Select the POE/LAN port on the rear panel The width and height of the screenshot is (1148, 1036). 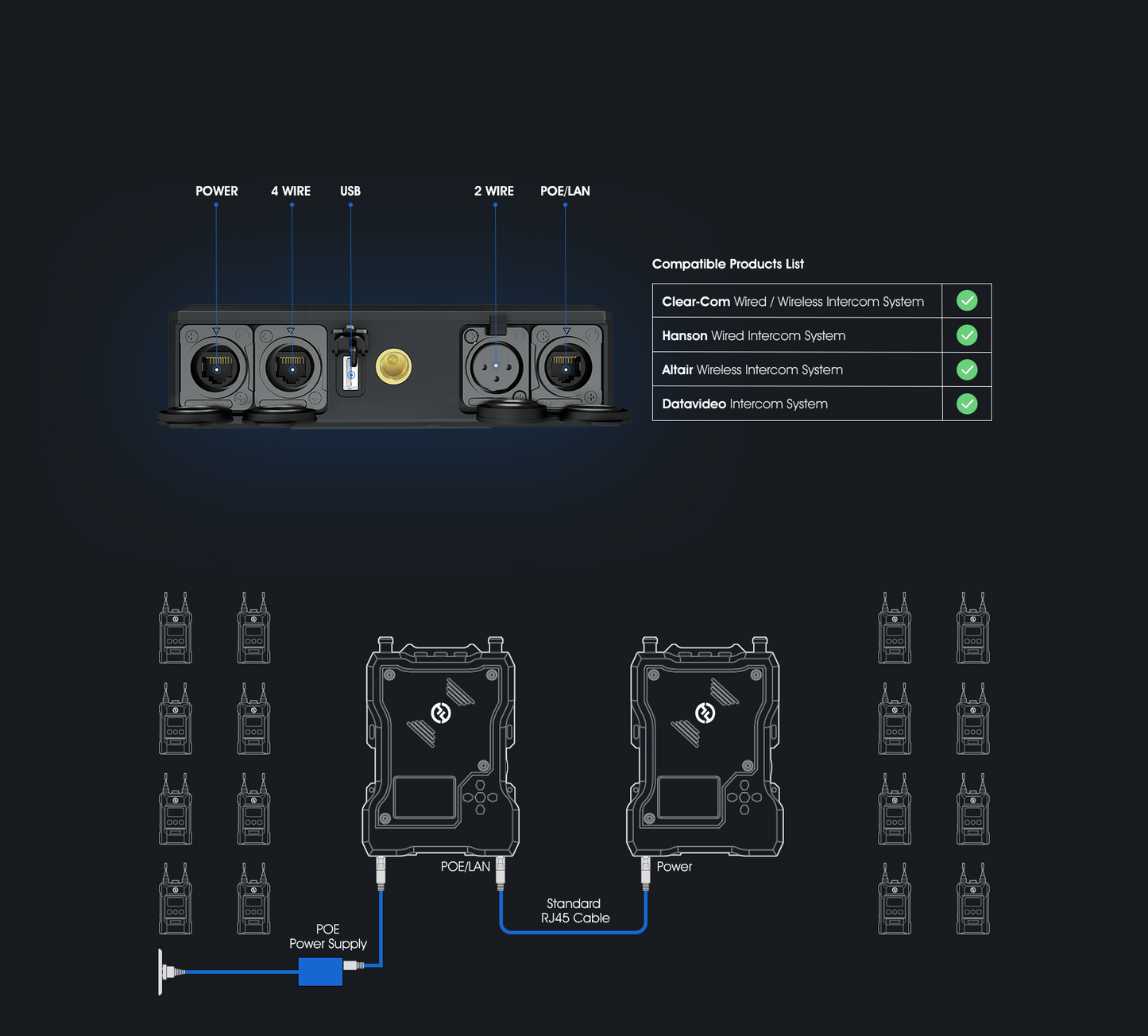pos(565,368)
